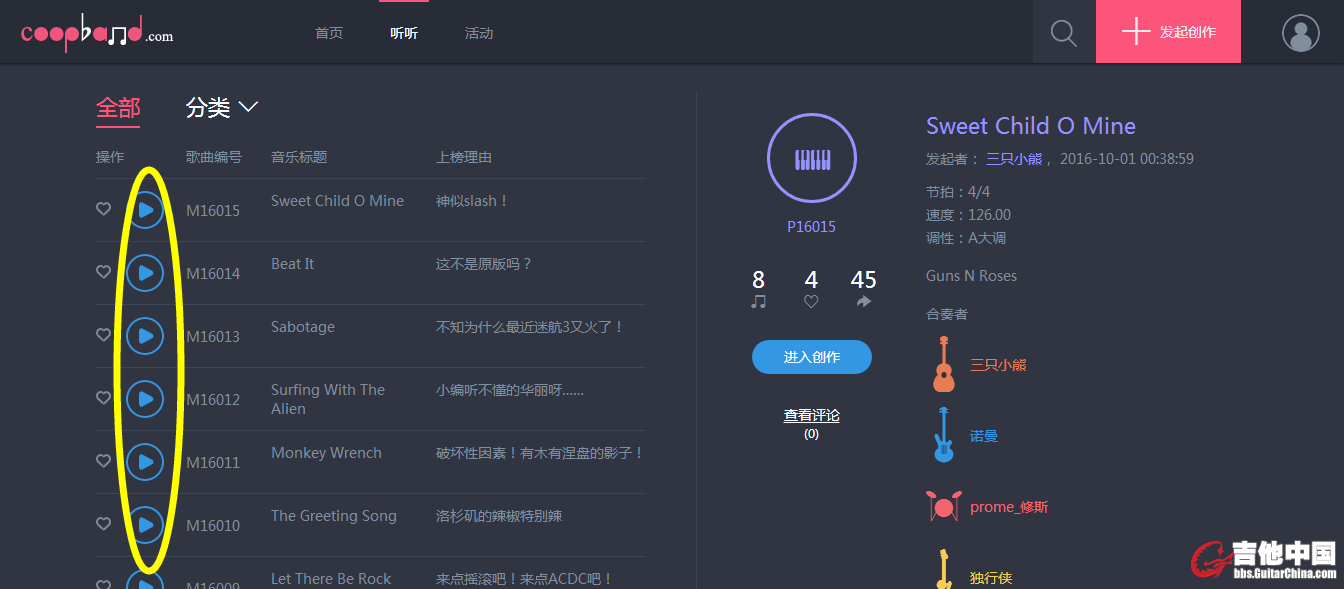Toggle heart for The Greeting Song
The height and width of the screenshot is (589, 1344).
[x=103, y=524]
